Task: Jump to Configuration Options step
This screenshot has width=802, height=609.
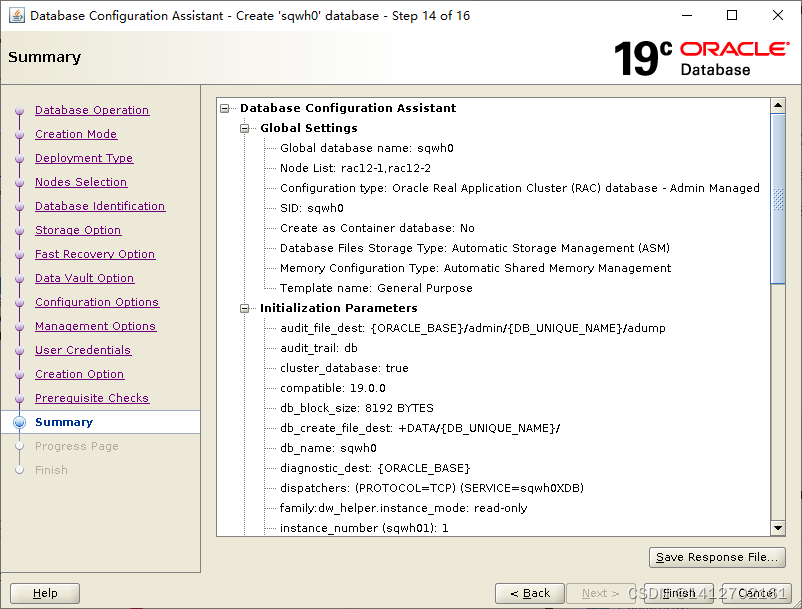Action: pos(97,302)
